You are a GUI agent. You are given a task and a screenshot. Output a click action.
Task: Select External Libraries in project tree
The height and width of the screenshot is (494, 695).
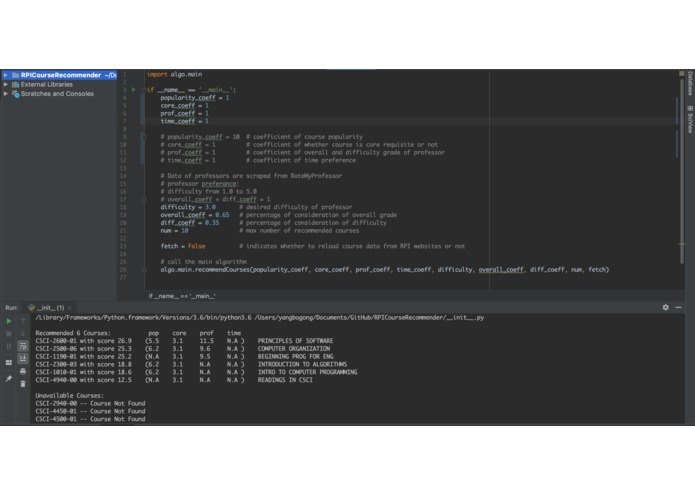click(x=47, y=84)
